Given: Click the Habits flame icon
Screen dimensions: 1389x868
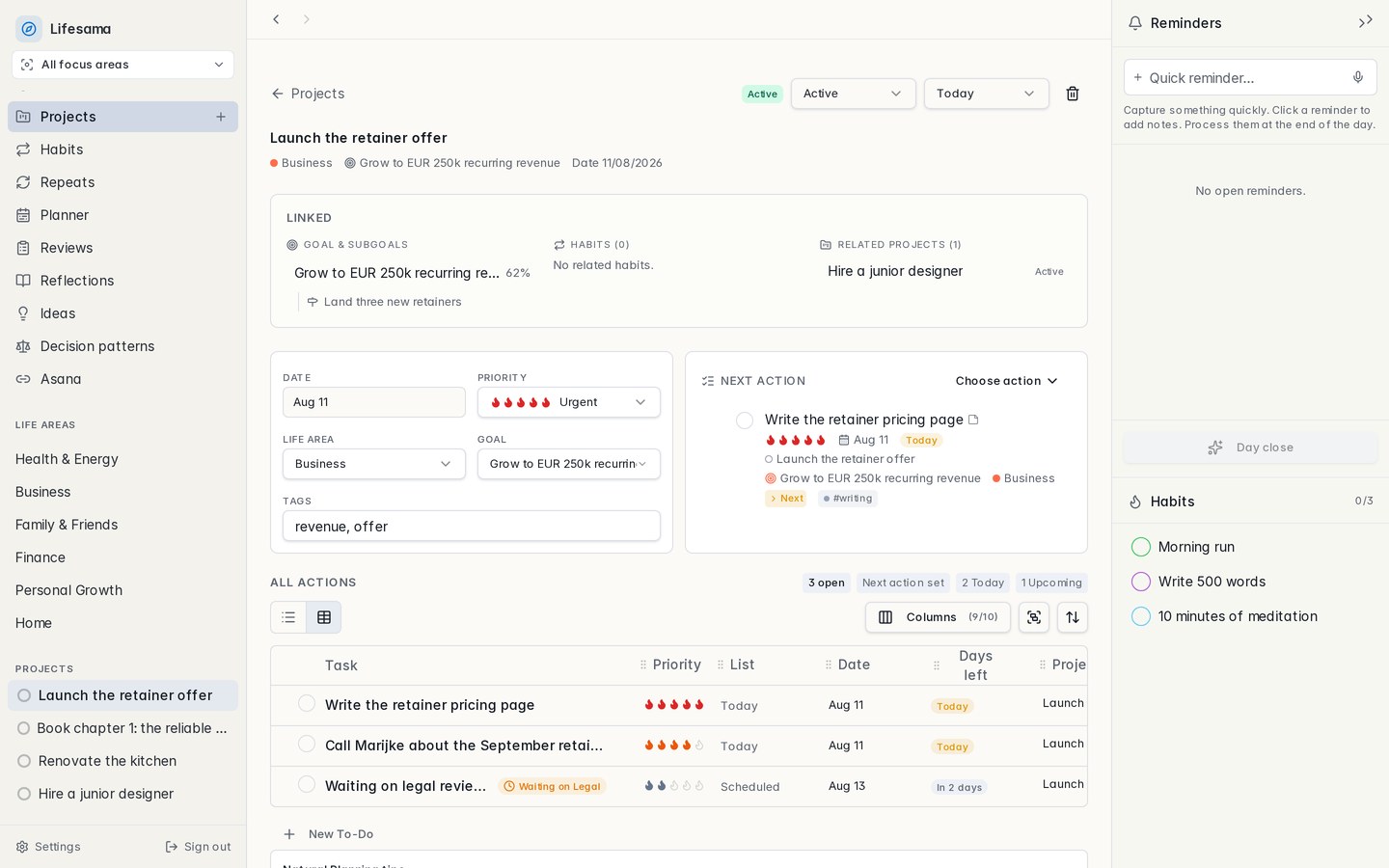Looking at the screenshot, I should click(1135, 502).
